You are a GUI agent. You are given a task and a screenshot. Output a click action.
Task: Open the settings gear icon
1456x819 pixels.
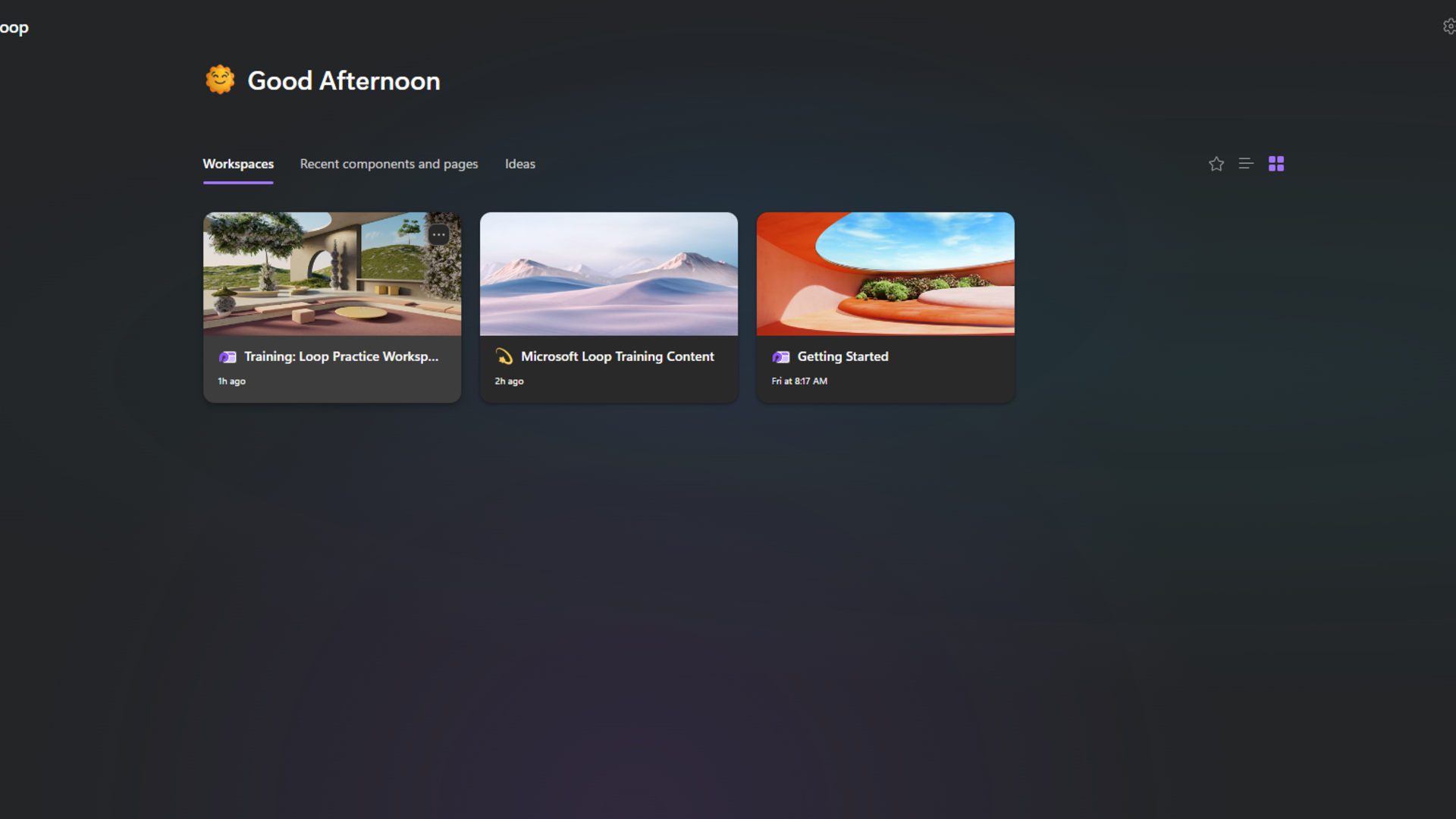tap(1449, 27)
